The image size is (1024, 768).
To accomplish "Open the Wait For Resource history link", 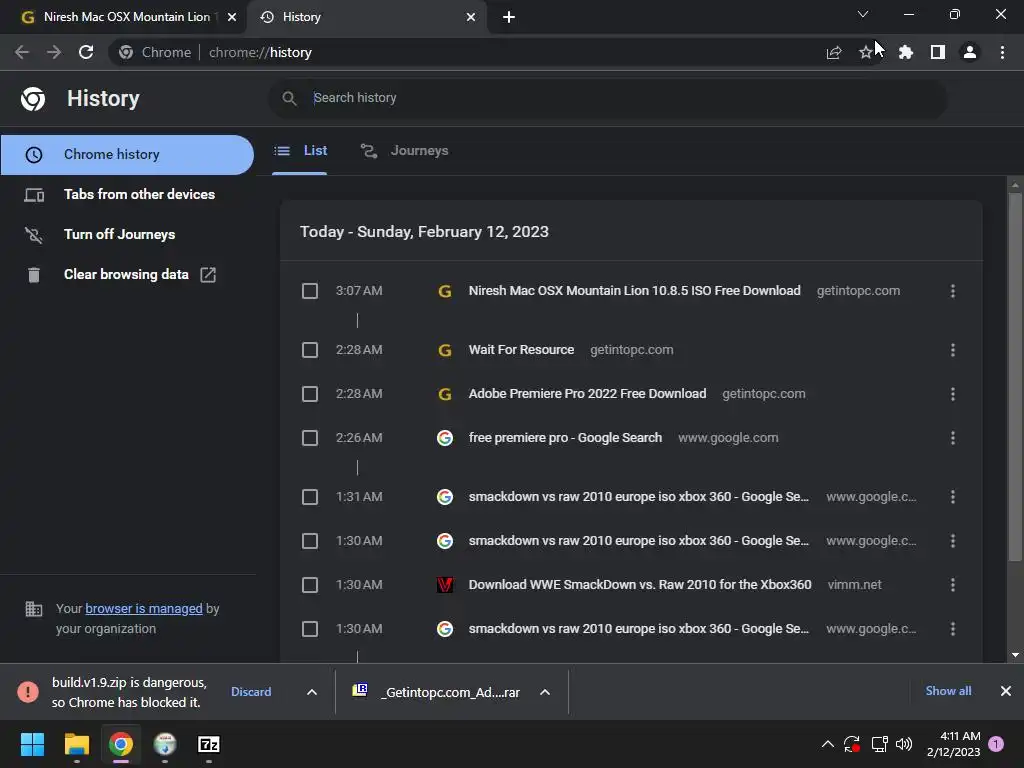I will pyautogui.click(x=521, y=350).
